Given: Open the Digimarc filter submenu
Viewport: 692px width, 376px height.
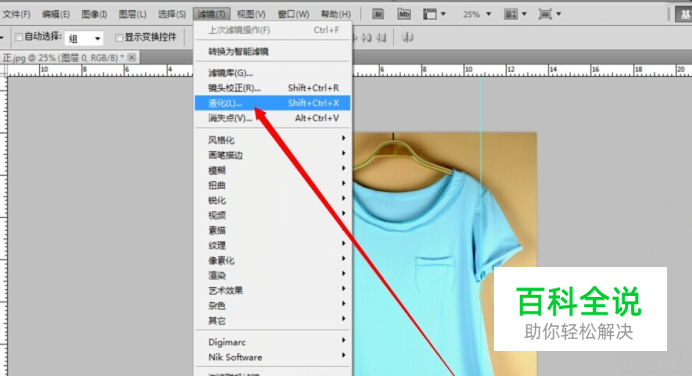Looking at the screenshot, I should (x=272, y=342).
